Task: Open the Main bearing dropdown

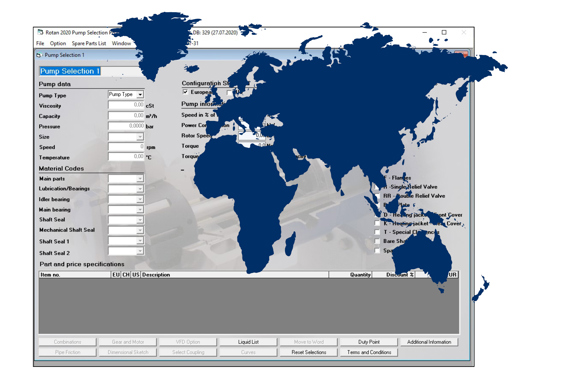Action: coord(140,210)
